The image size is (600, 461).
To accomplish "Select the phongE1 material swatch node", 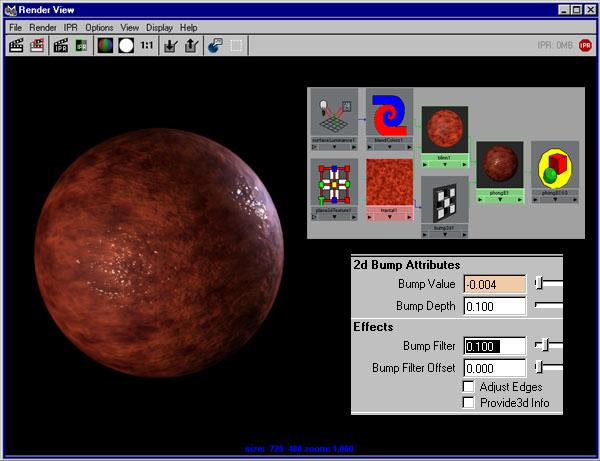I will click(500, 165).
